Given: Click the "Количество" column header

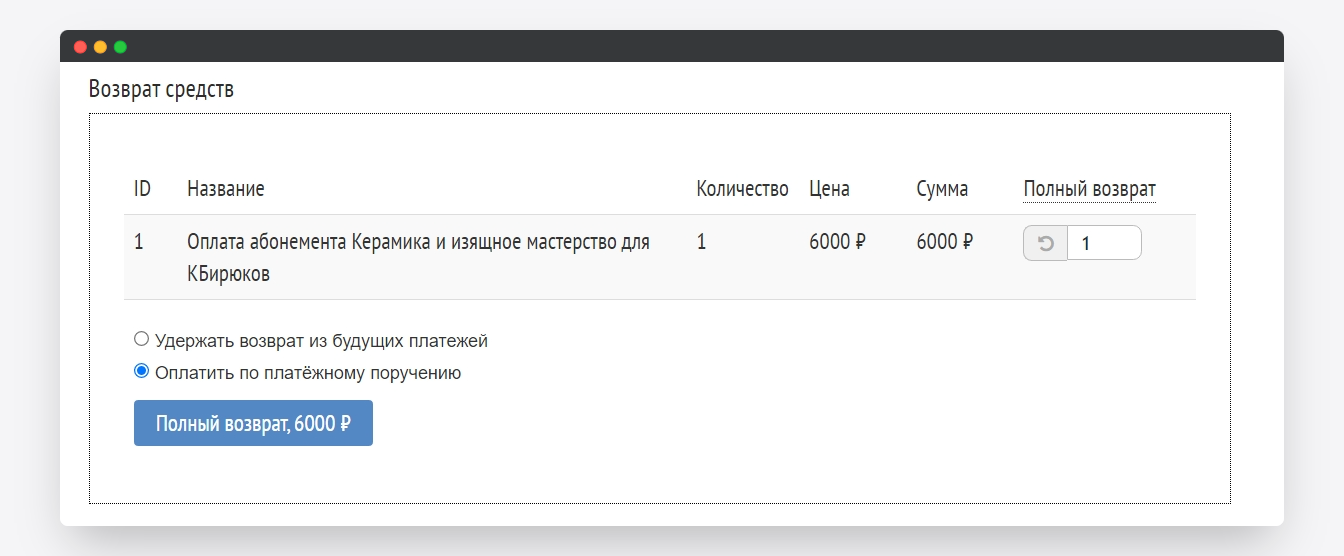Looking at the screenshot, I should (742, 189).
